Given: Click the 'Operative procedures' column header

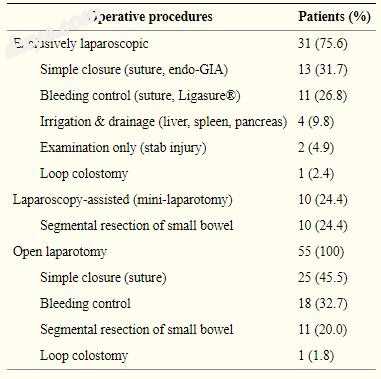Looking at the screenshot, I should [151, 17].
